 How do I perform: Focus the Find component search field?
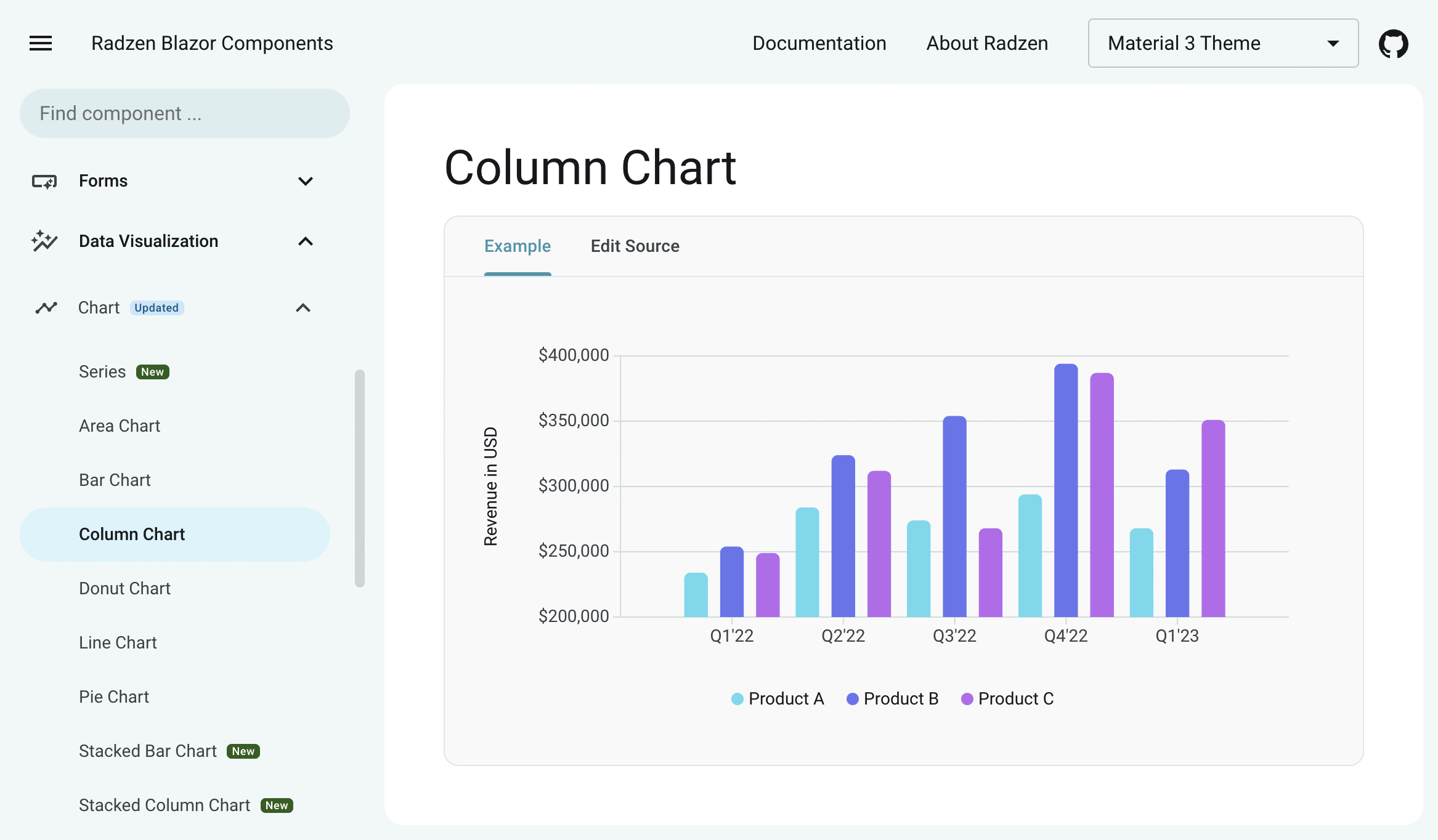(185, 113)
